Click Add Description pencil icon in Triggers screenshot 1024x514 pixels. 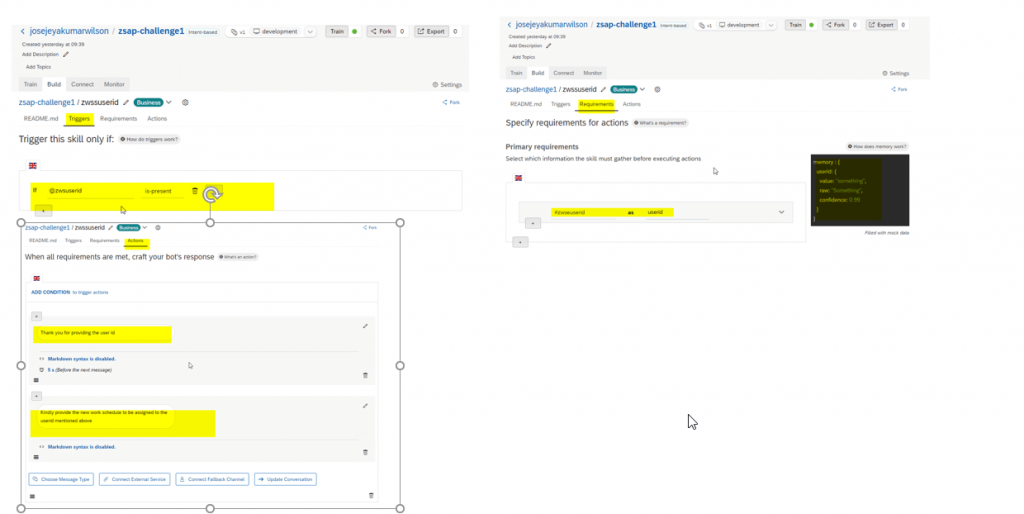tap(65, 54)
